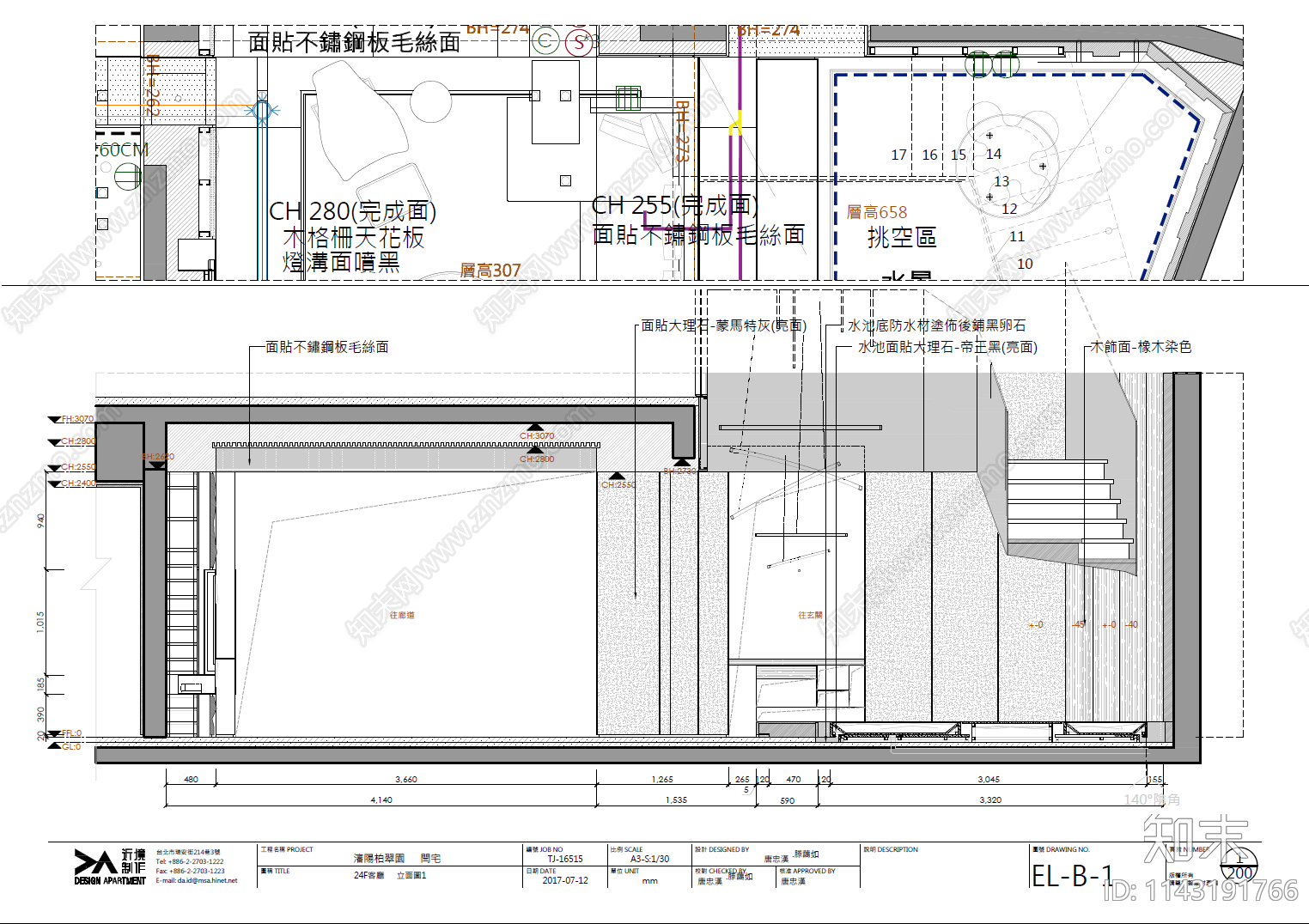Click the 水池面貼大理石-帝王黑(亮面) note
This screenshot has height=924, width=1309.
click(x=947, y=347)
